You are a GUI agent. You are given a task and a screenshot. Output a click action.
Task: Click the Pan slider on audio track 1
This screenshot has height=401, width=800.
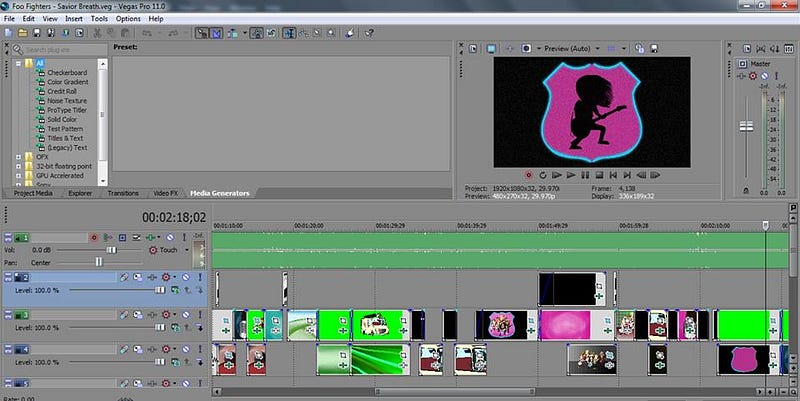99,262
